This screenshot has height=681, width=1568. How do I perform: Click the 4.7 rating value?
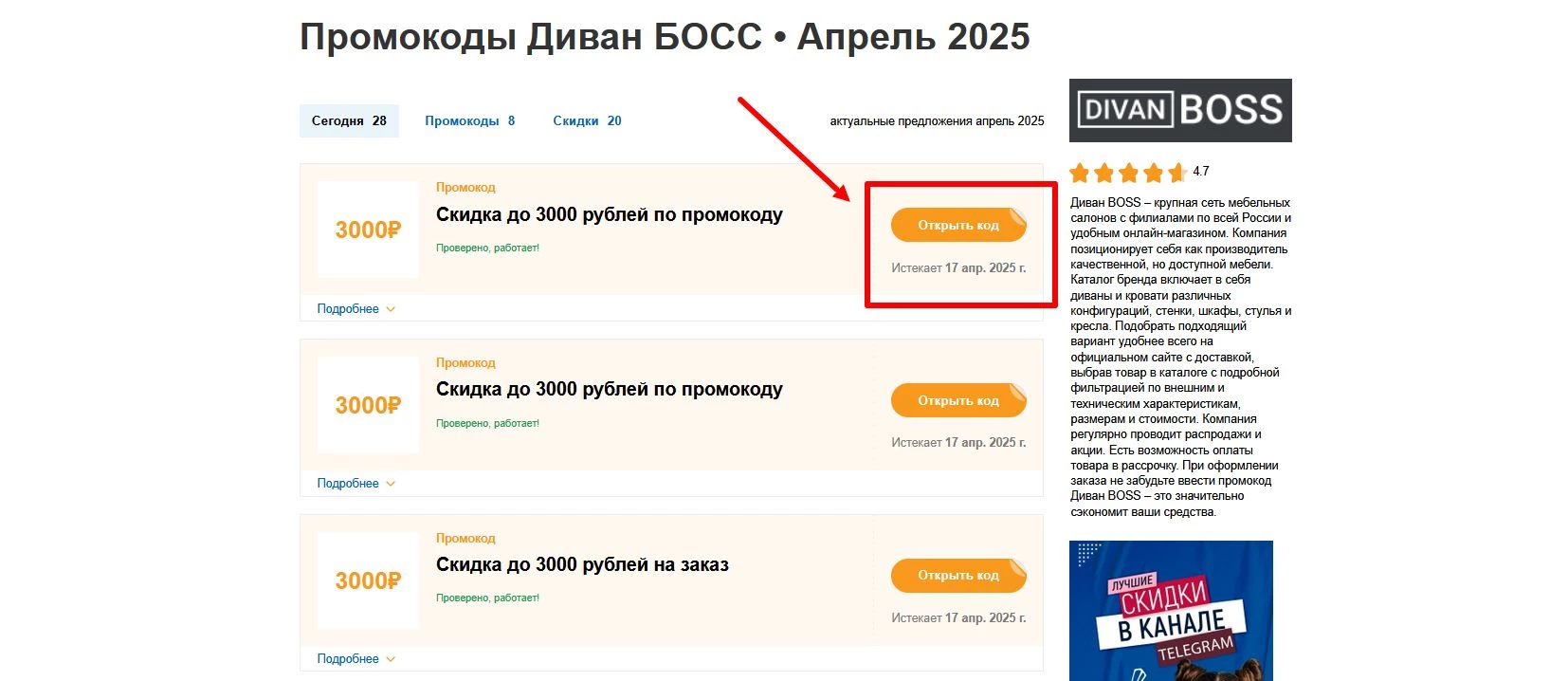1200,173
